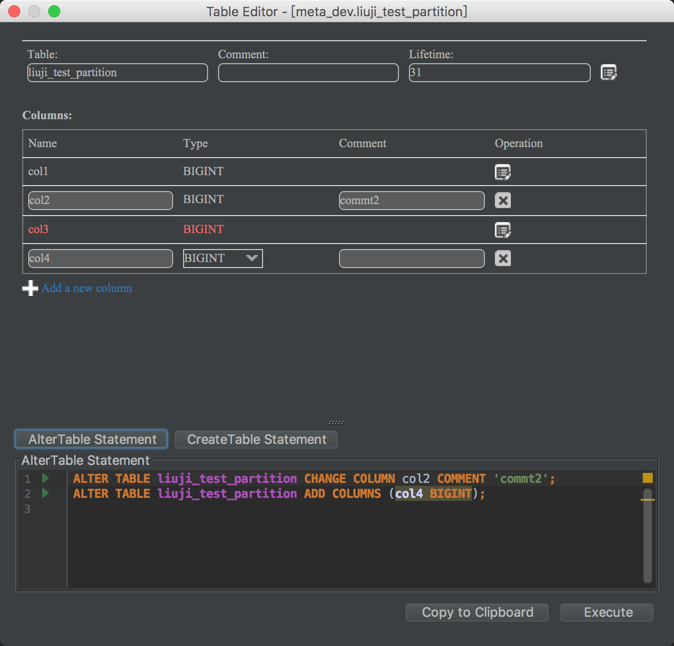Click the edit icon in col1 row
Image resolution: width=674 pixels, height=646 pixels.
[x=503, y=172]
